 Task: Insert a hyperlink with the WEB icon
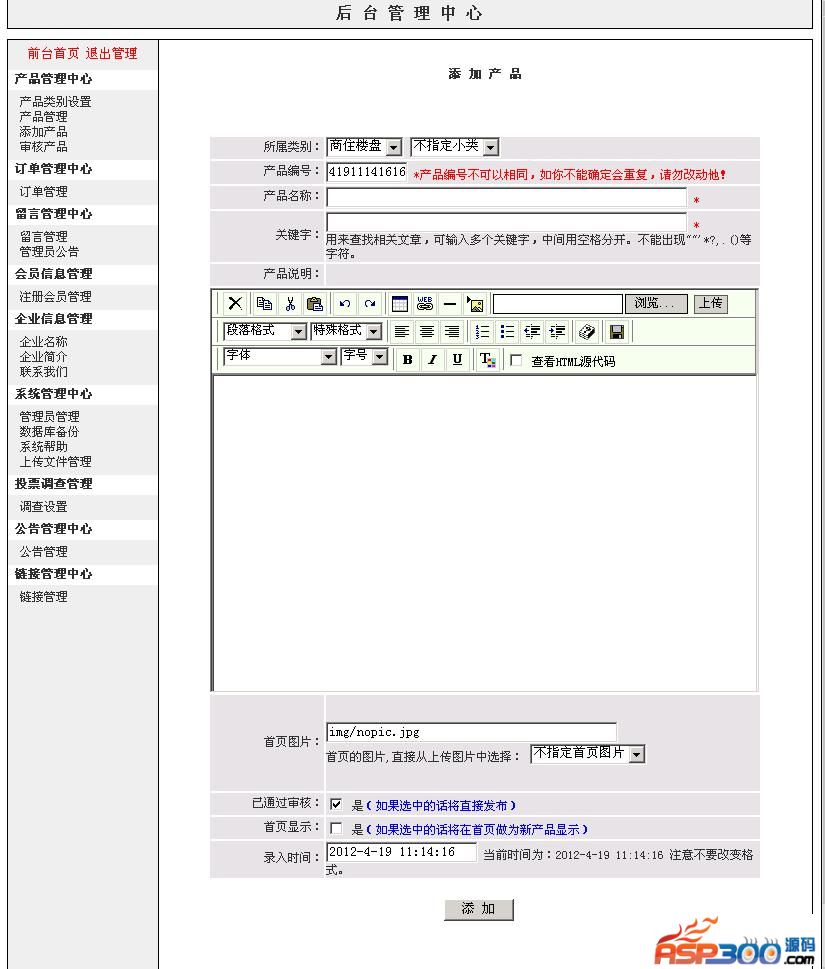click(425, 303)
